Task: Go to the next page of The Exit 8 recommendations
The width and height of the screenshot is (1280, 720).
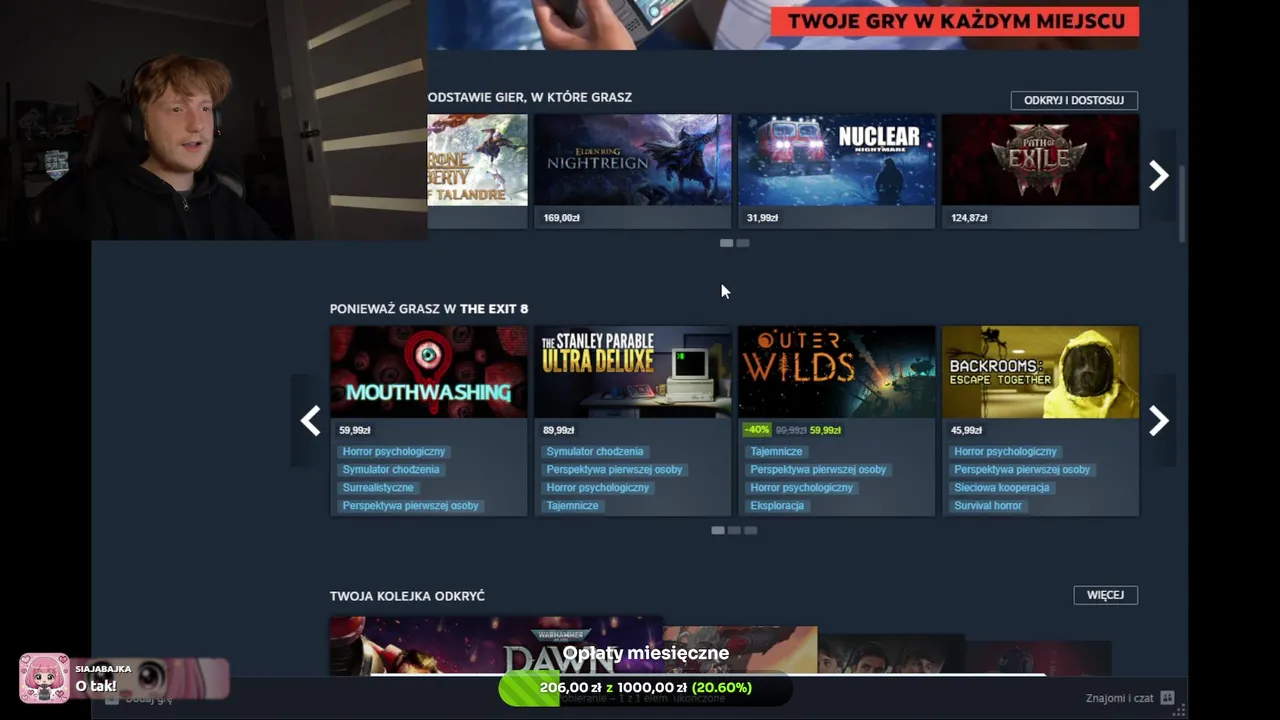Action: (x=1159, y=421)
